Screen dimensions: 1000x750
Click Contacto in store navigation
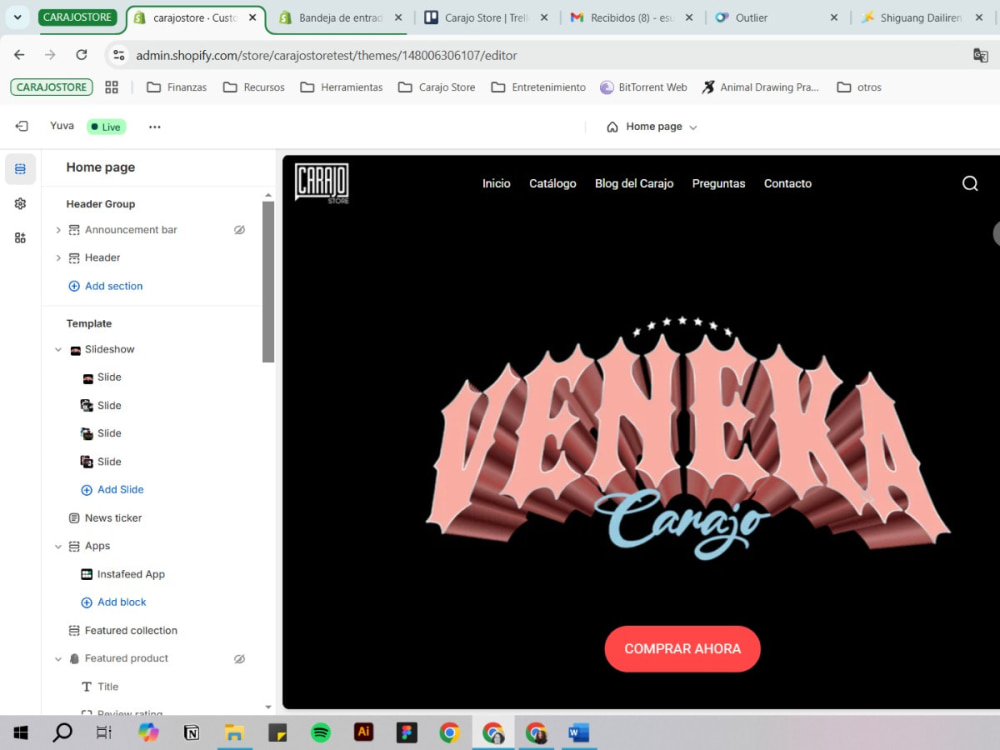pos(788,184)
